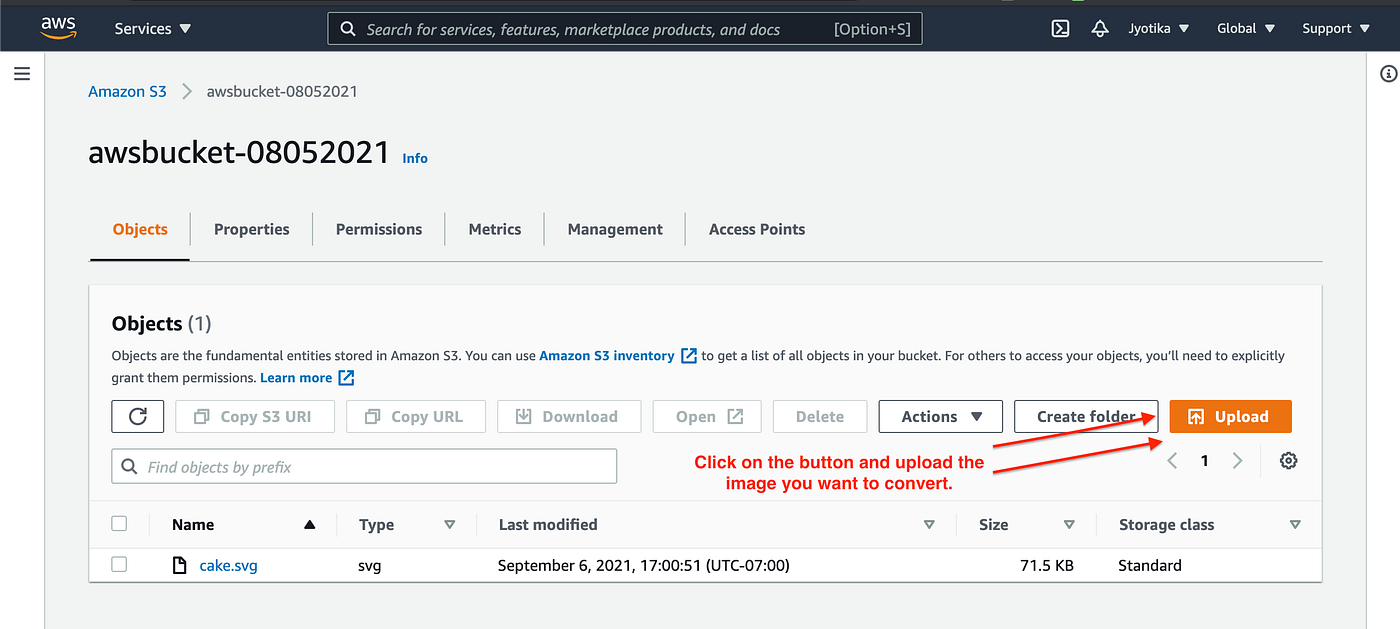Open the Actions dropdown
The height and width of the screenshot is (629, 1400).
(940, 416)
